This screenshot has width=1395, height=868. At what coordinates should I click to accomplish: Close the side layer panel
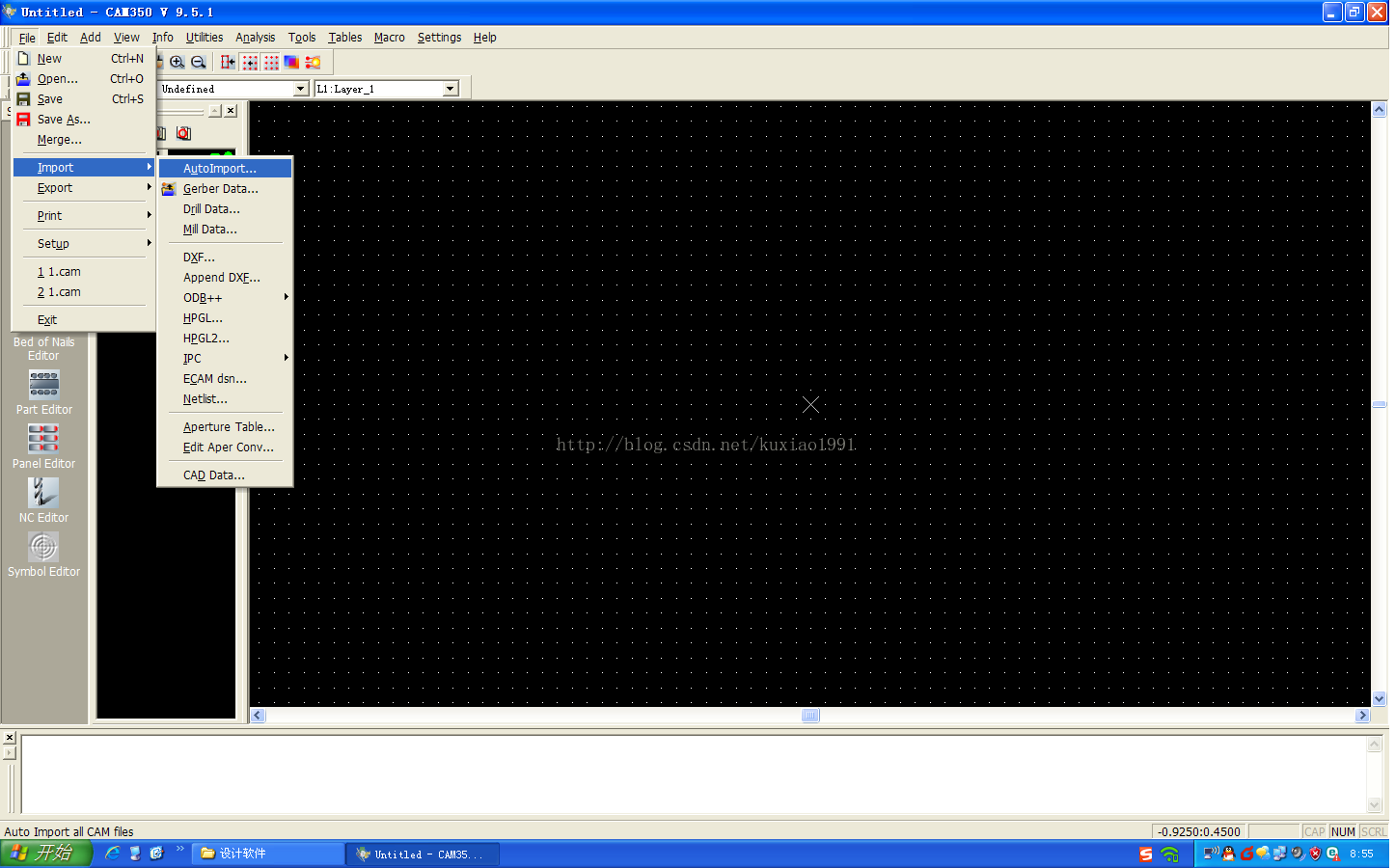pos(231,111)
